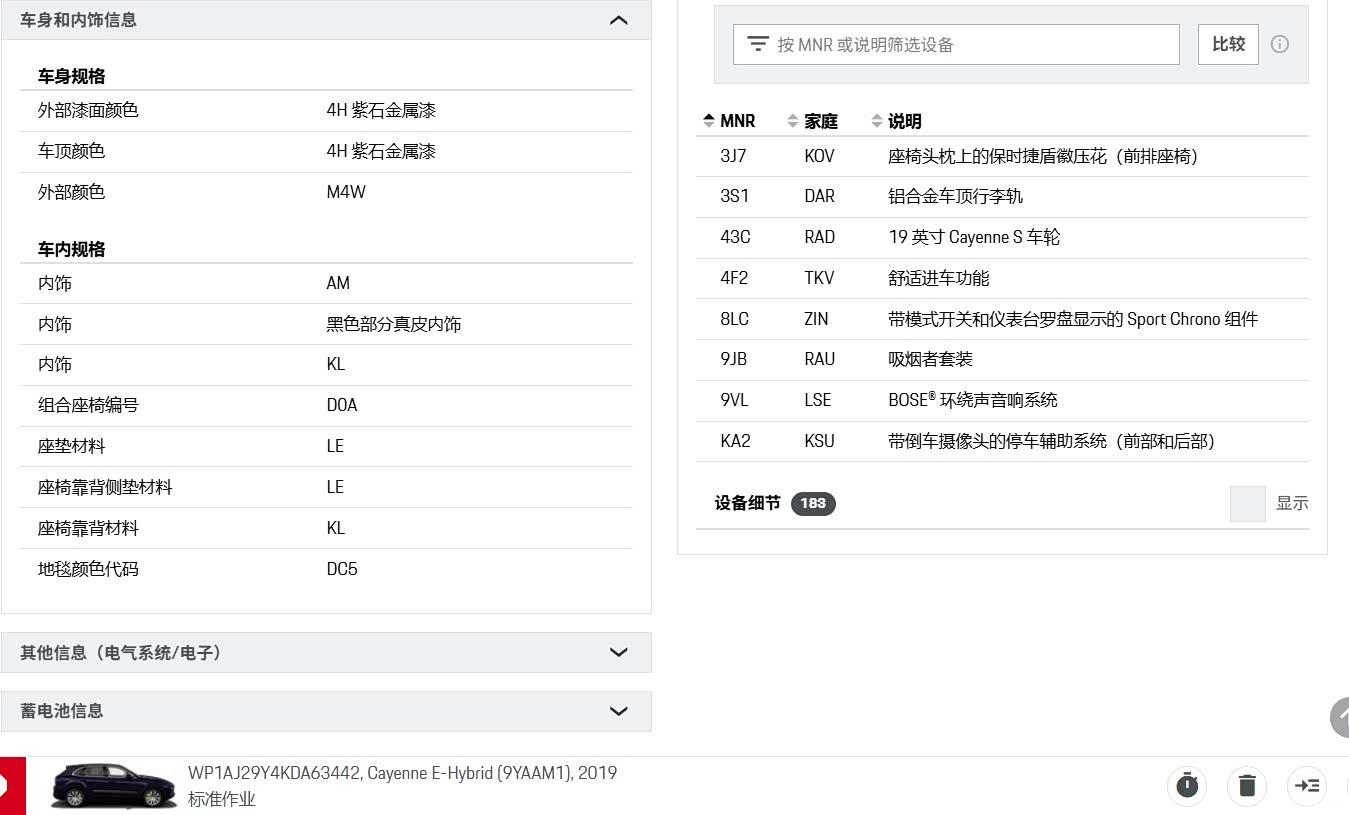The image size is (1349, 815).
Task: Click the arrow list icon at bottom right
Action: click(x=1307, y=785)
